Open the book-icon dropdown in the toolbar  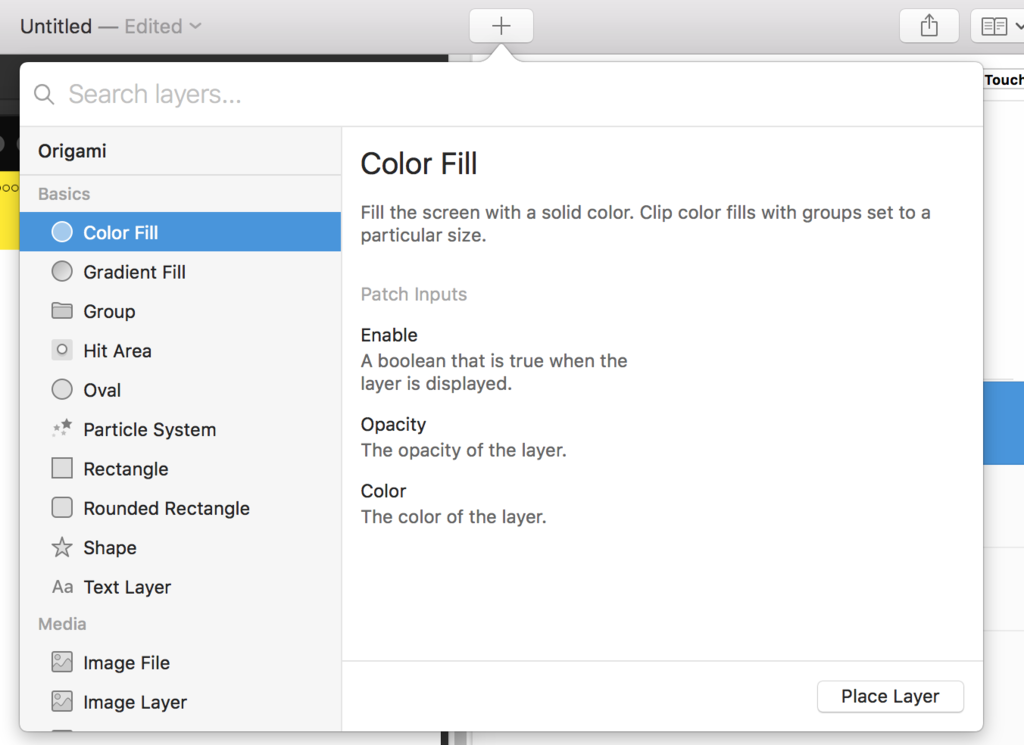(x=999, y=26)
